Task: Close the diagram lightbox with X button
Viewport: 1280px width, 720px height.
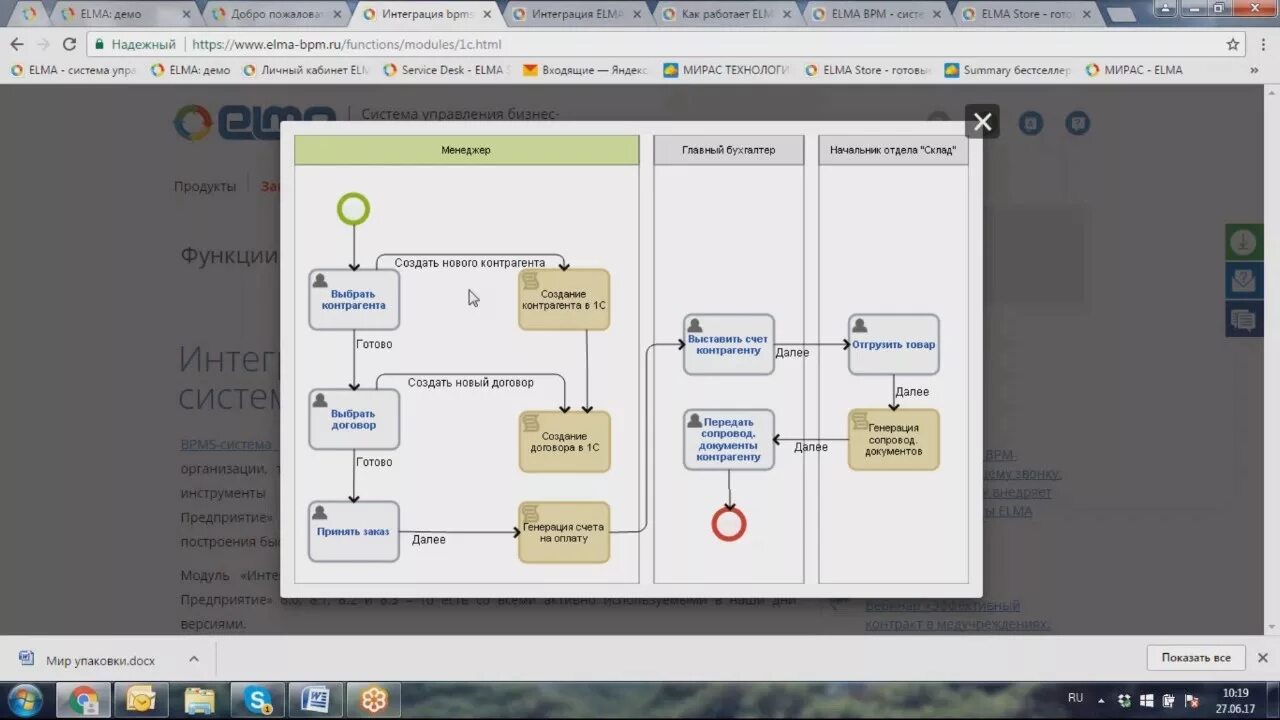Action: coord(982,122)
